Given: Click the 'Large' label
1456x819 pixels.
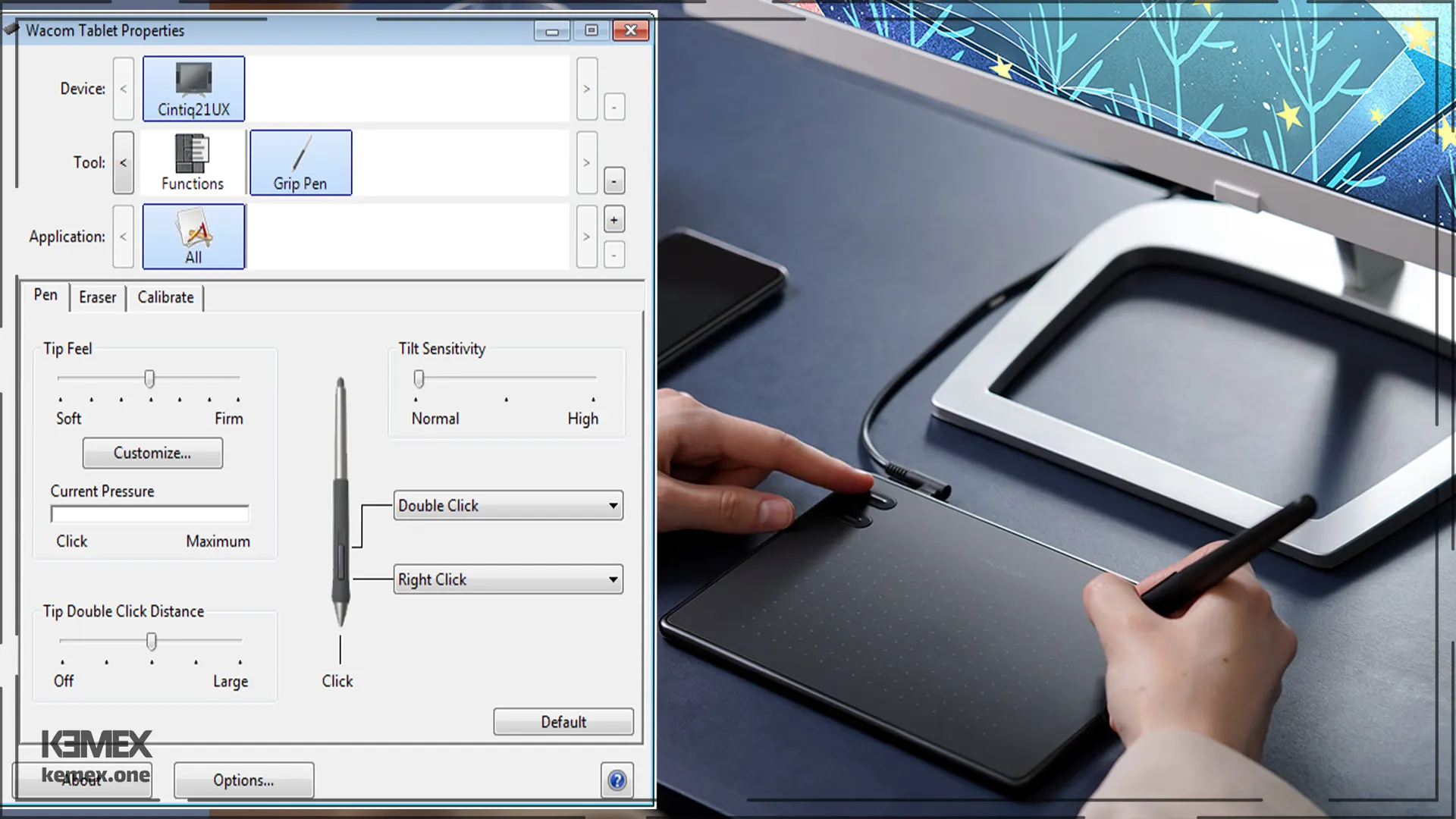Looking at the screenshot, I should pyautogui.click(x=231, y=682).
